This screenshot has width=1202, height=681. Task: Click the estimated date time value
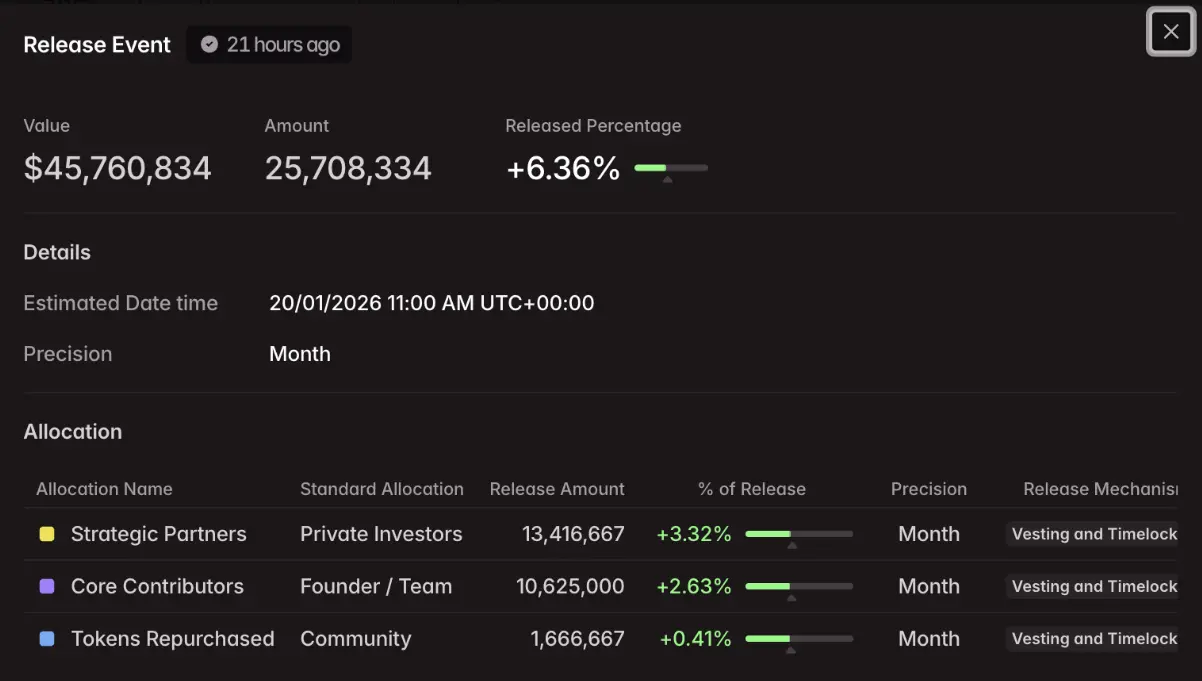[431, 303]
